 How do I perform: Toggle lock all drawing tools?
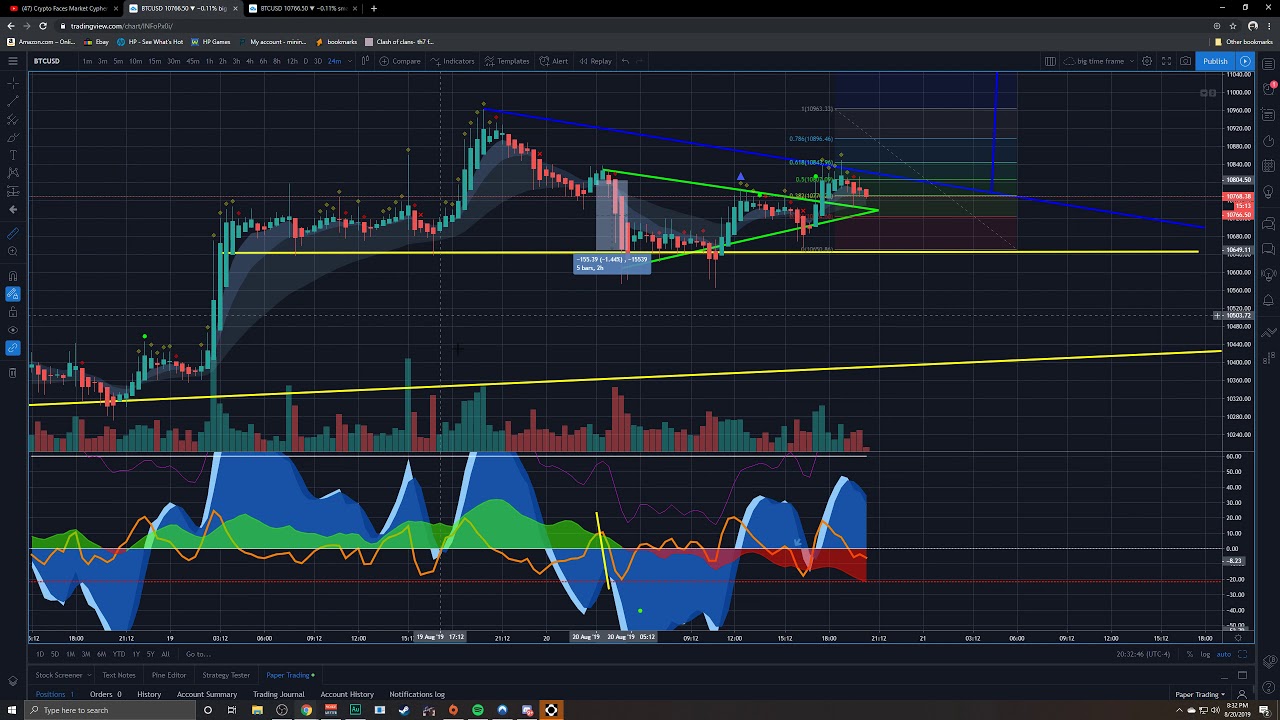(x=13, y=312)
